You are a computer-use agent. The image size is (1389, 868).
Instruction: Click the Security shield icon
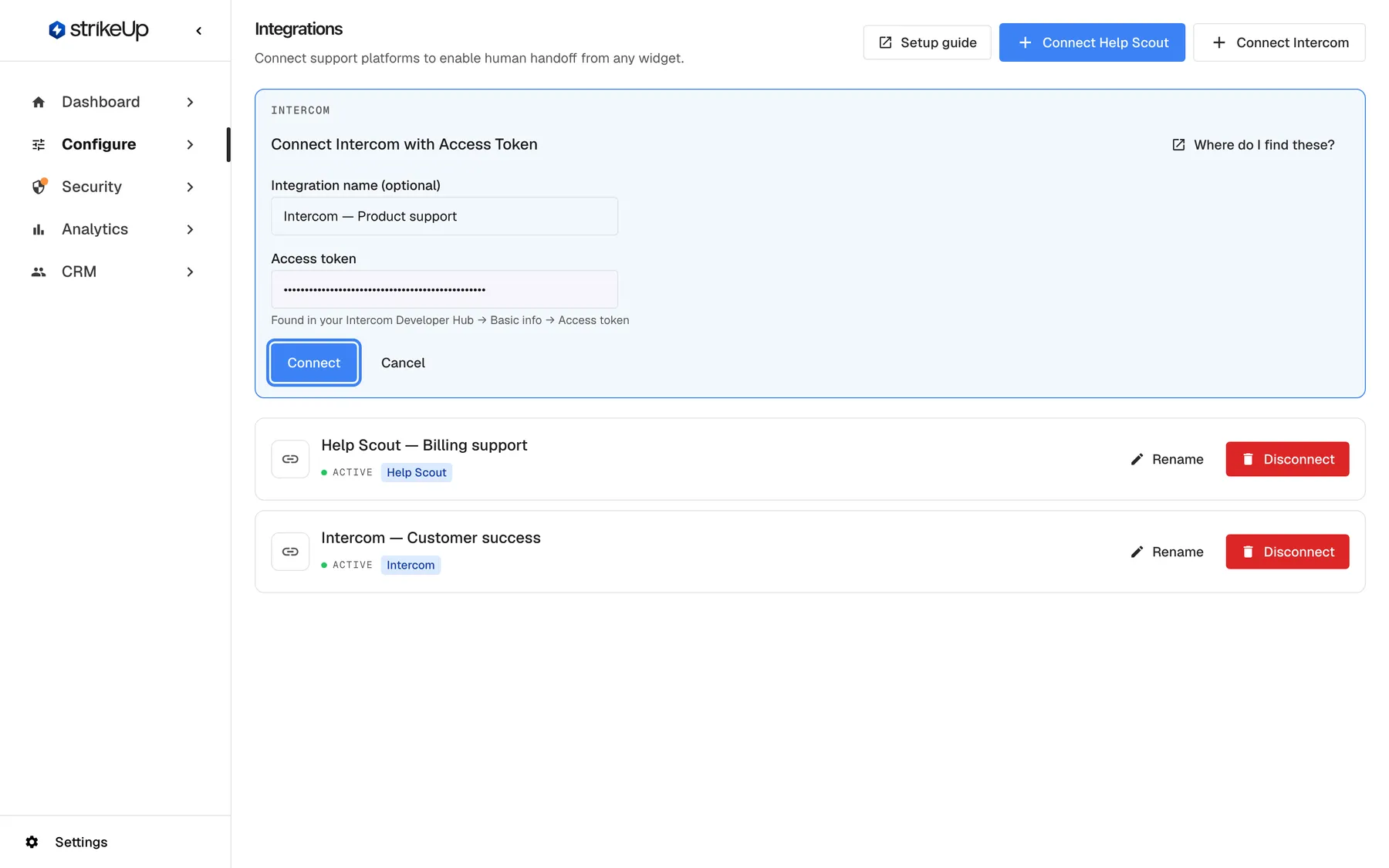point(39,187)
